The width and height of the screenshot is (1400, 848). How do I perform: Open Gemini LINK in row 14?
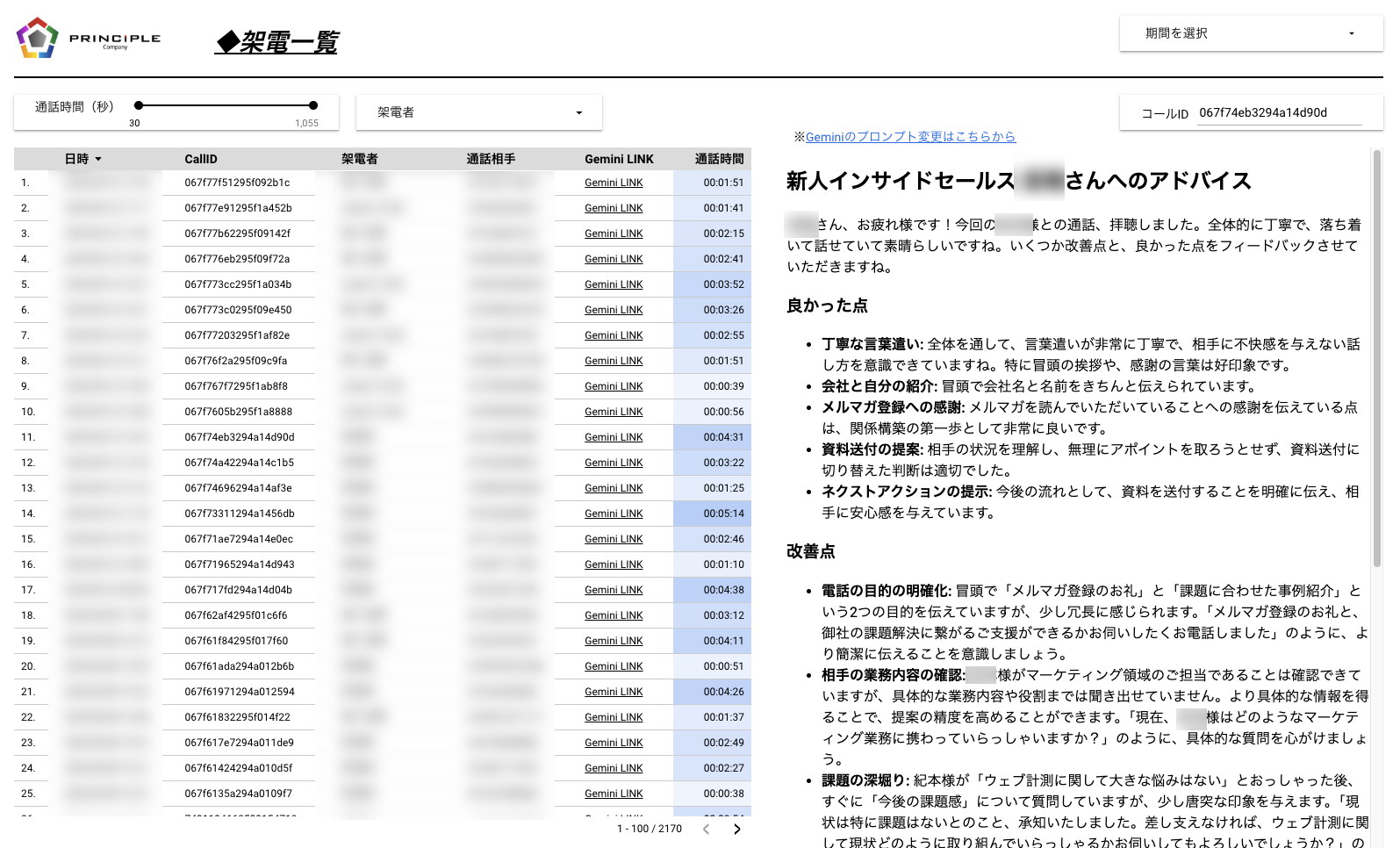click(614, 514)
